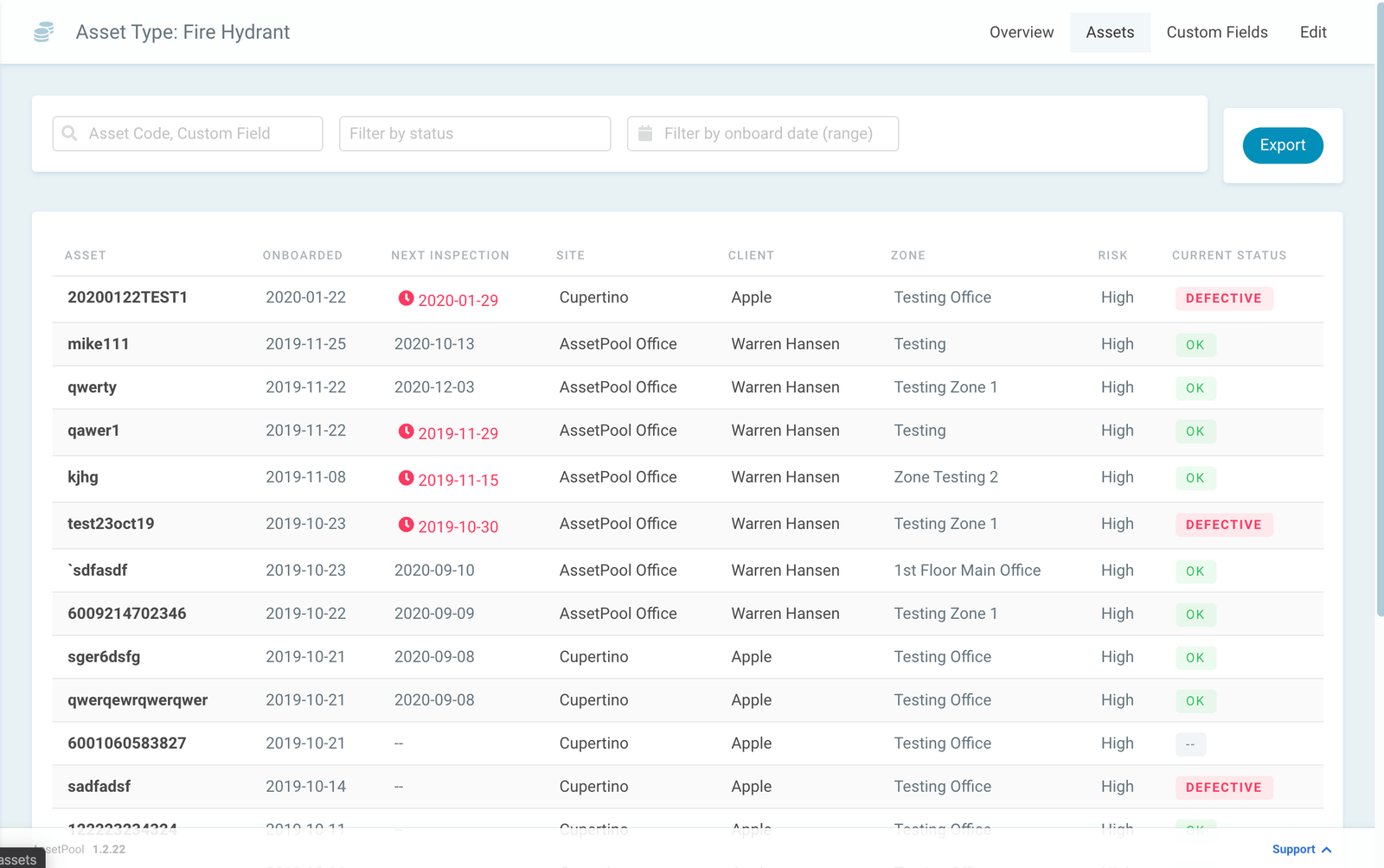The height and width of the screenshot is (868, 1384).
Task: Click the CURRENT STATUS column header
Action: click(x=1229, y=255)
